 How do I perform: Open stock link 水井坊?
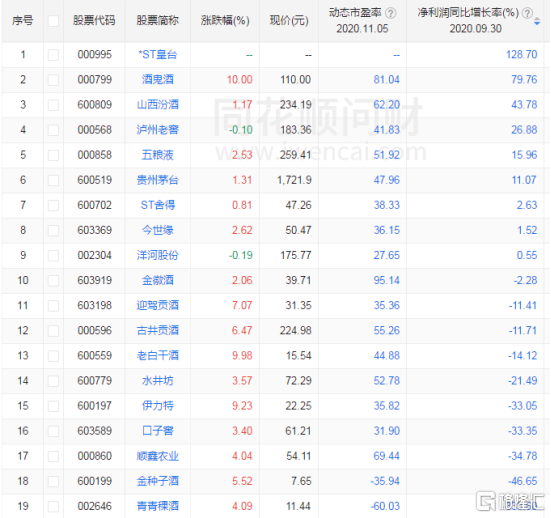[x=157, y=381]
